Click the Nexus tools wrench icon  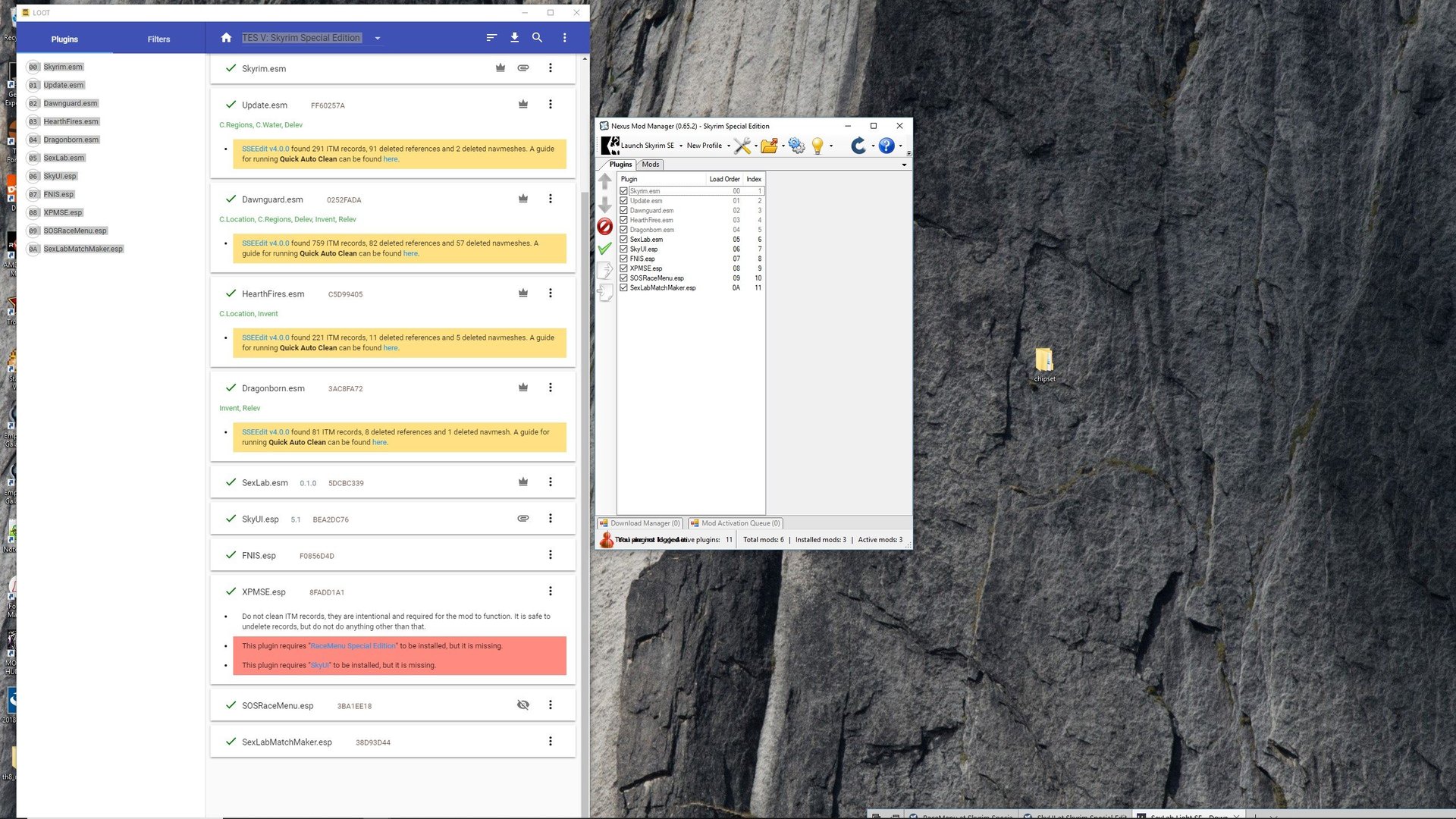click(742, 146)
